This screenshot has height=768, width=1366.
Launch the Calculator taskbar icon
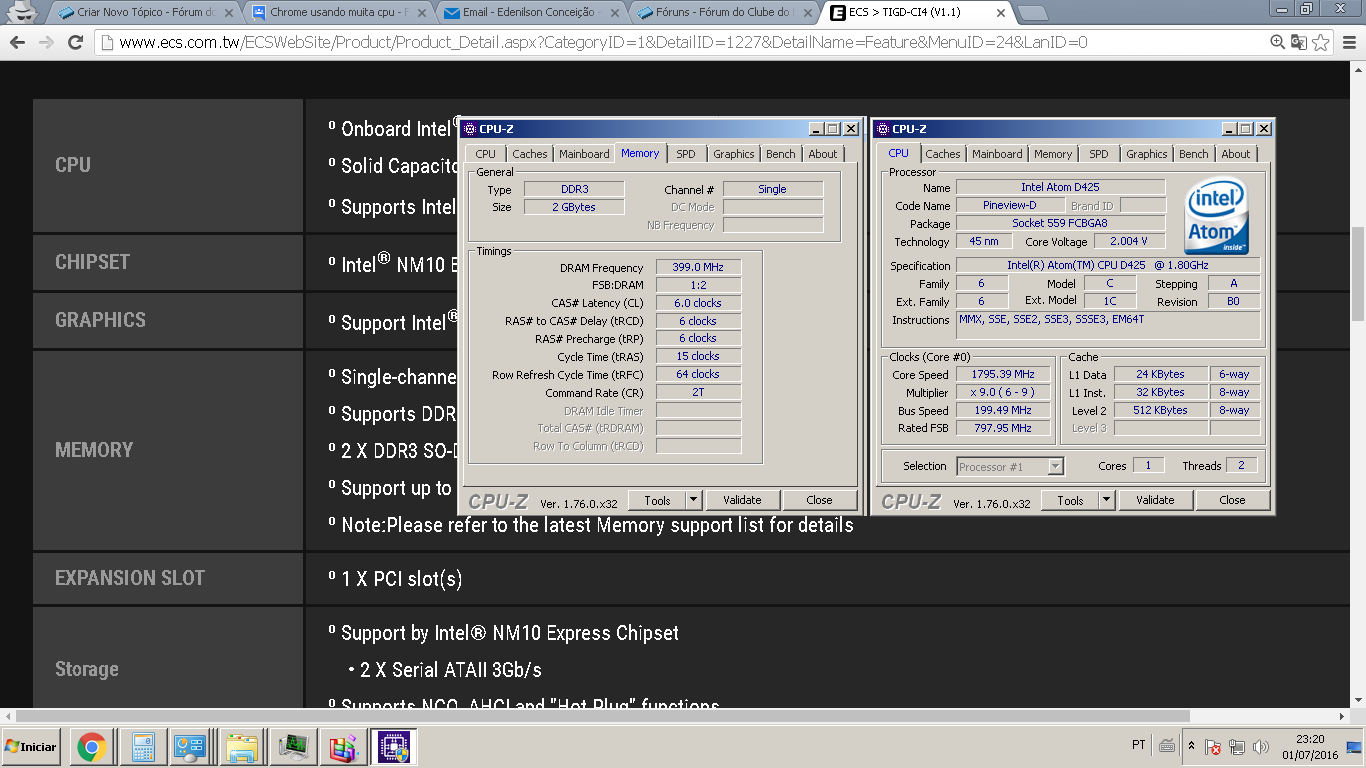(x=142, y=747)
